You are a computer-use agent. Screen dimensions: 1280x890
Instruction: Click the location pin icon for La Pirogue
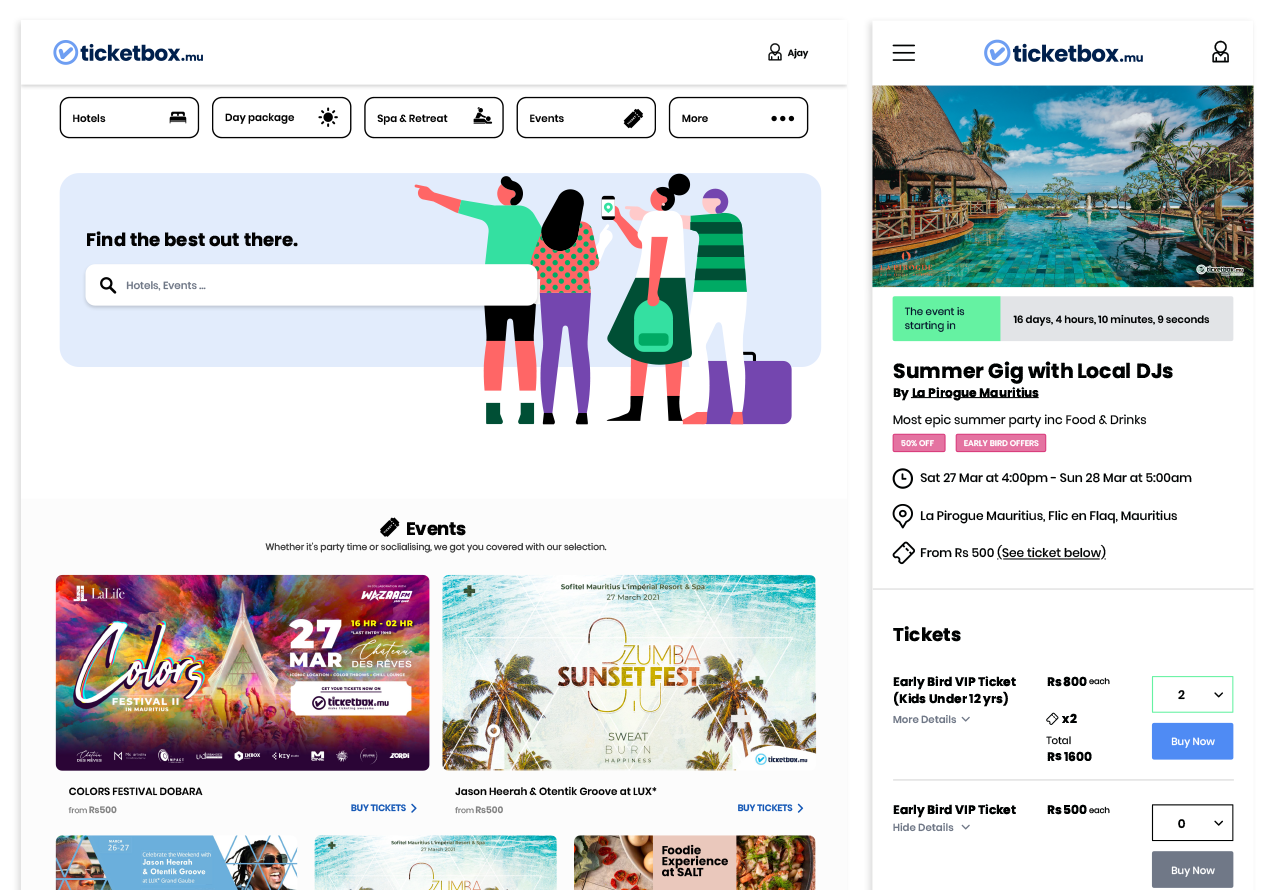tap(902, 516)
